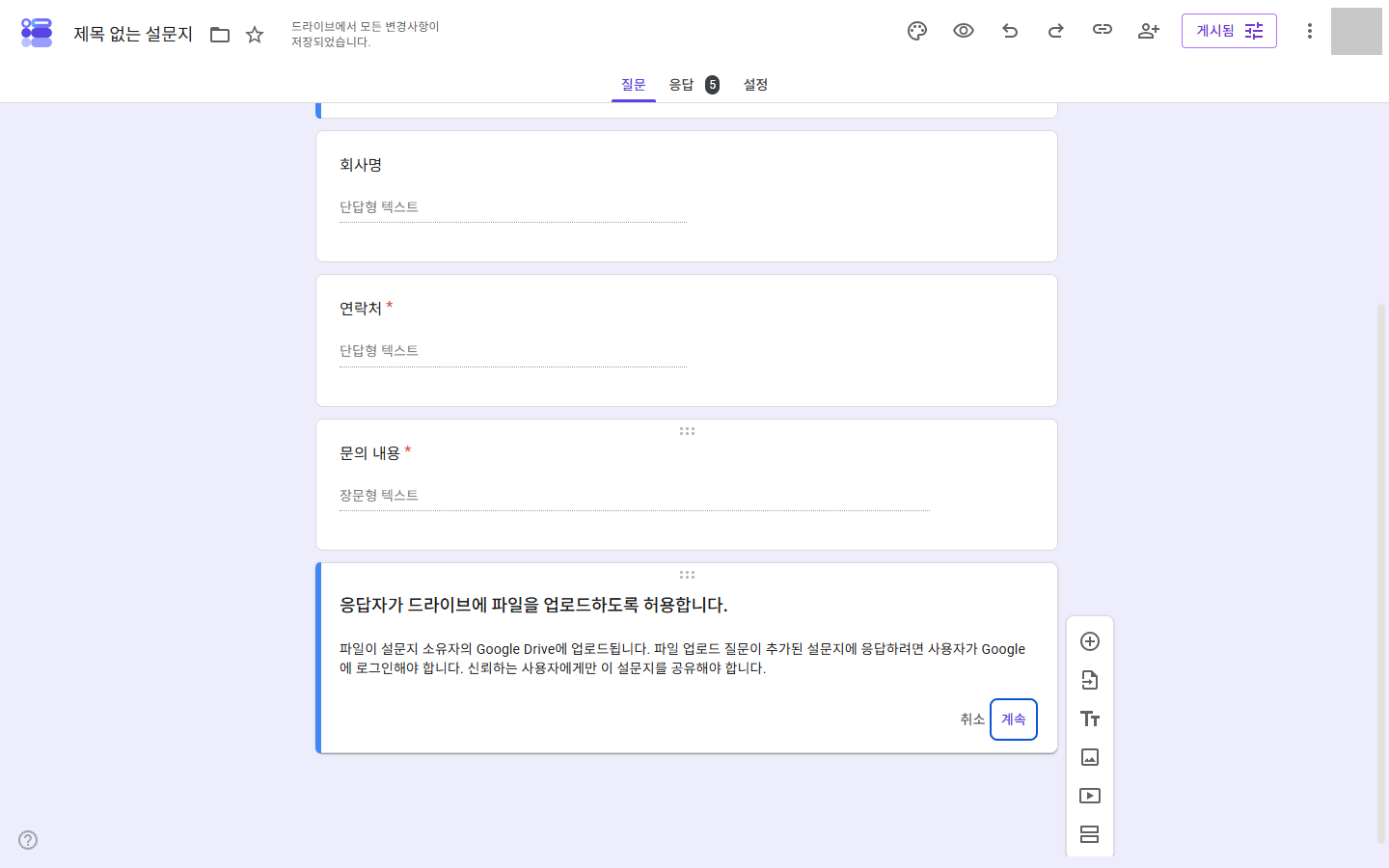This screenshot has width=1389, height=868.
Task: Confirm file upload with 계속
Action: pos(1014,719)
